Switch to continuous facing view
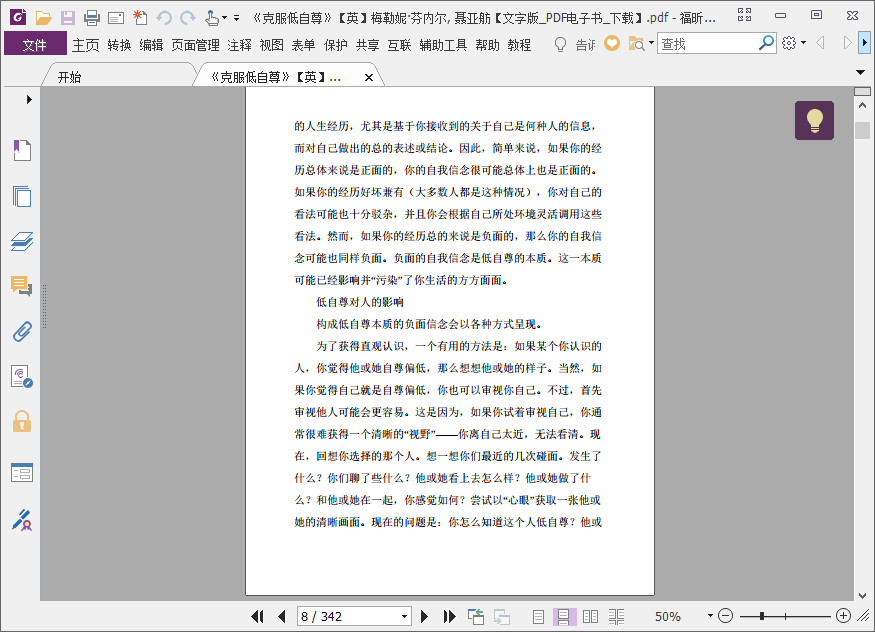 617,616
